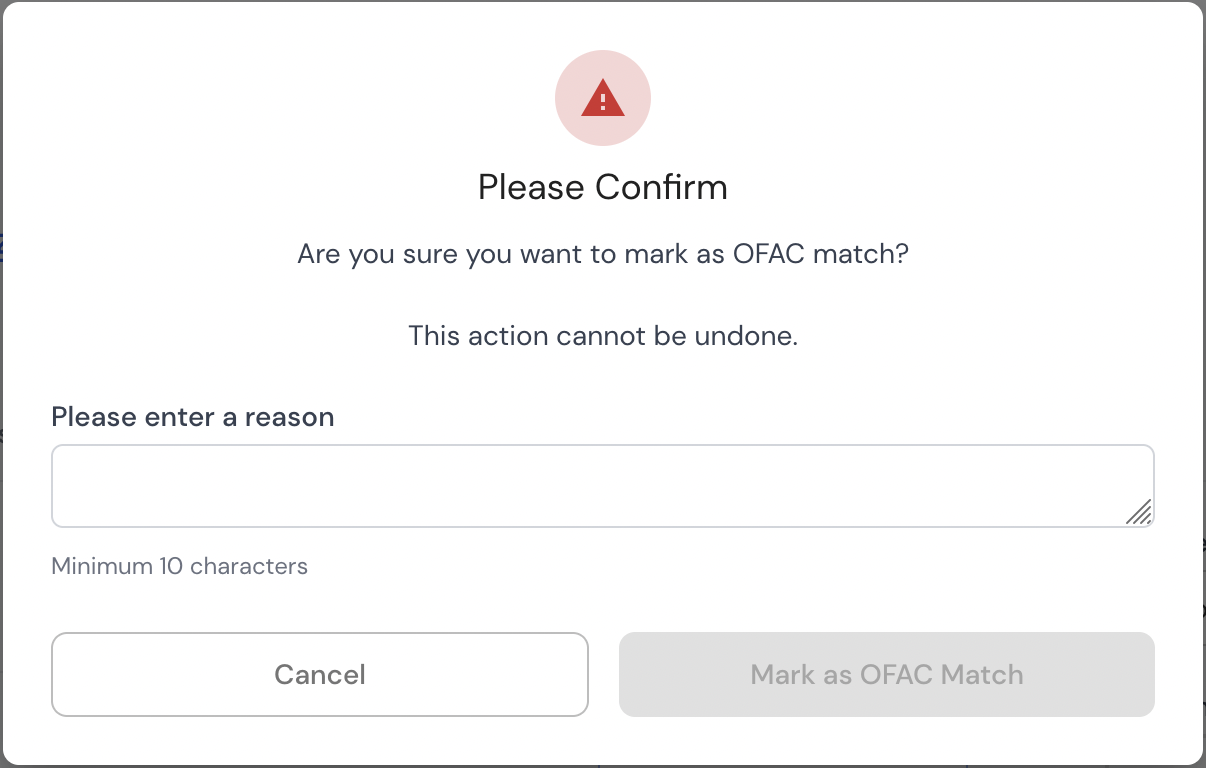Click the disabled Mark as OFAC Match button

click(887, 674)
